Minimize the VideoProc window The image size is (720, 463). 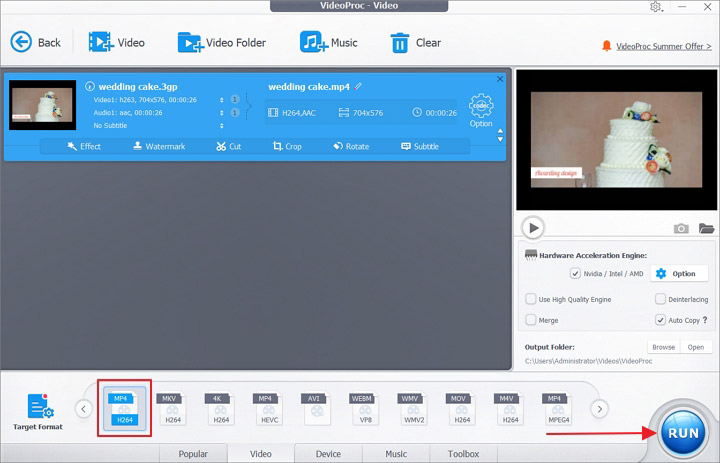pos(682,7)
